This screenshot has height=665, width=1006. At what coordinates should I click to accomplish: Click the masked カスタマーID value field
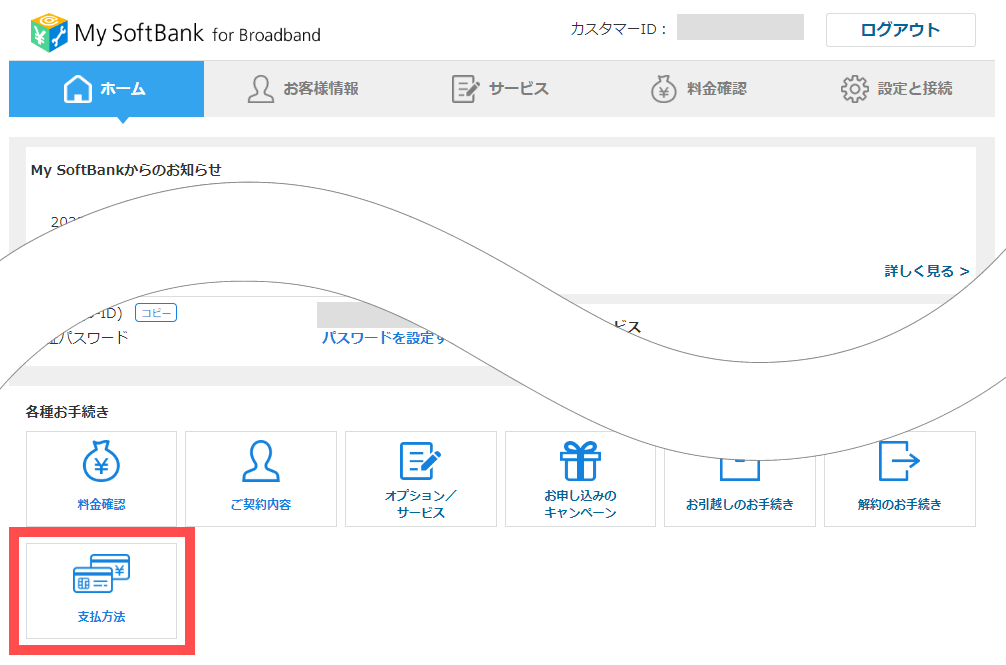(x=740, y=28)
